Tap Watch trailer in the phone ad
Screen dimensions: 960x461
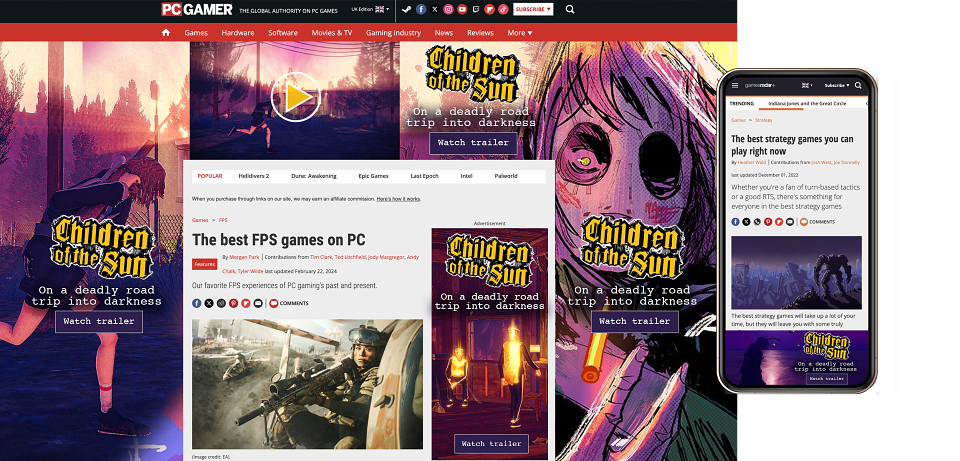826,379
